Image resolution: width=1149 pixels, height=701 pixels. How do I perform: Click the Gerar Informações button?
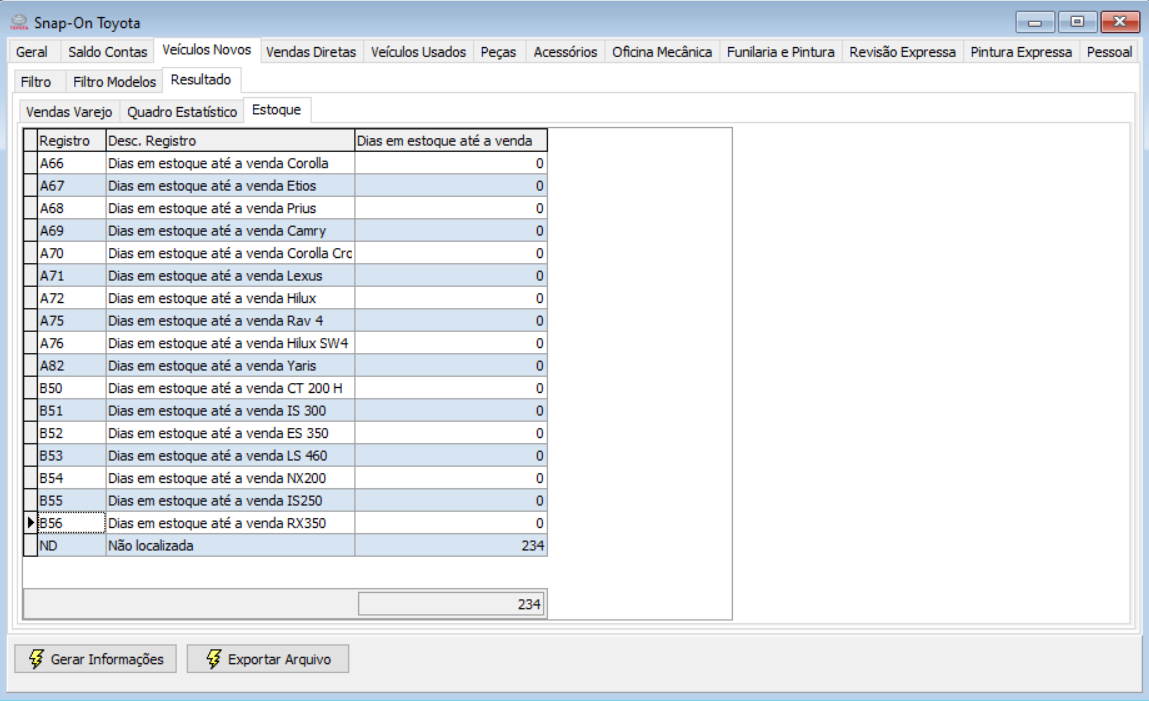click(x=95, y=659)
